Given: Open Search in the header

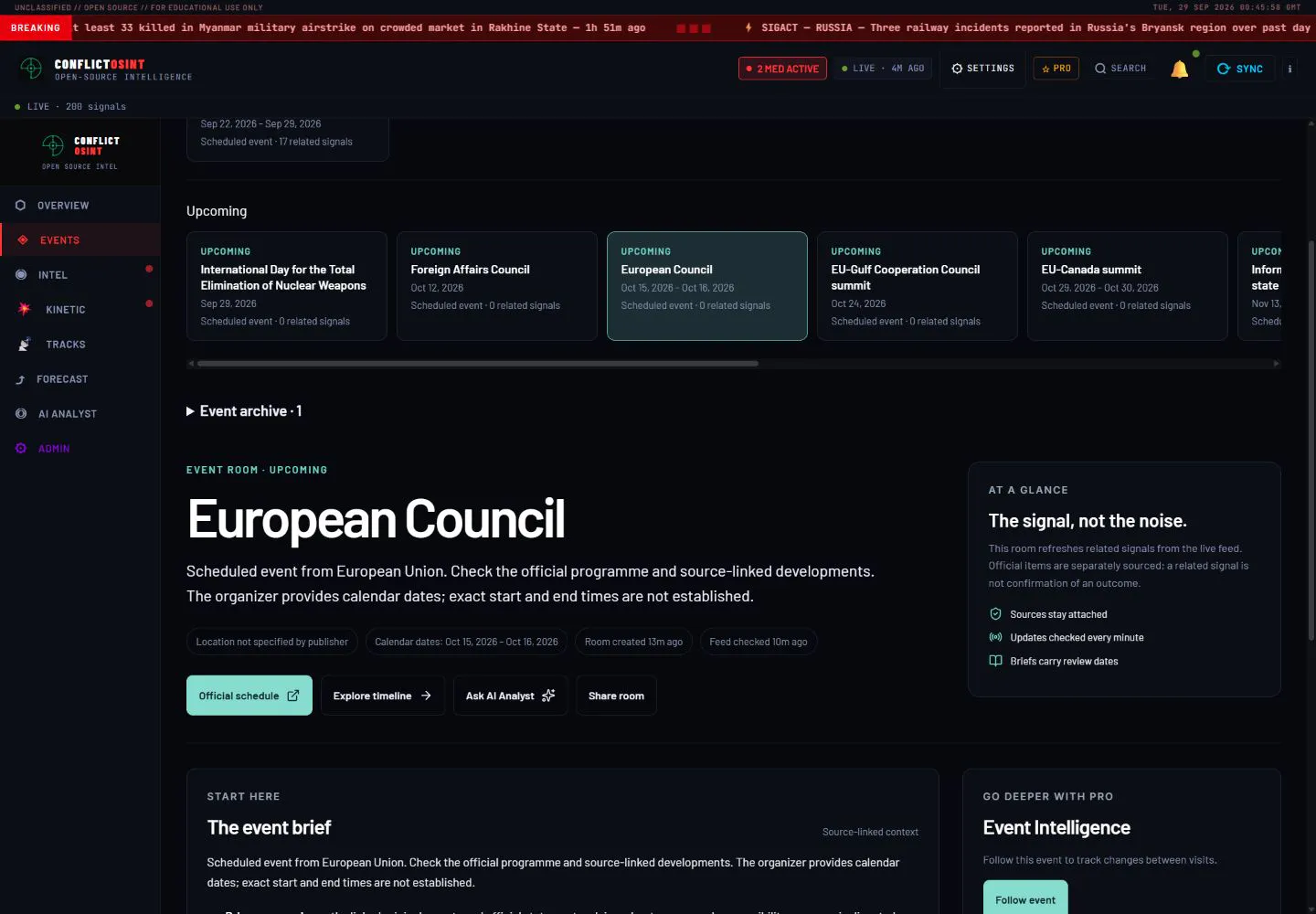Looking at the screenshot, I should (x=1120, y=69).
